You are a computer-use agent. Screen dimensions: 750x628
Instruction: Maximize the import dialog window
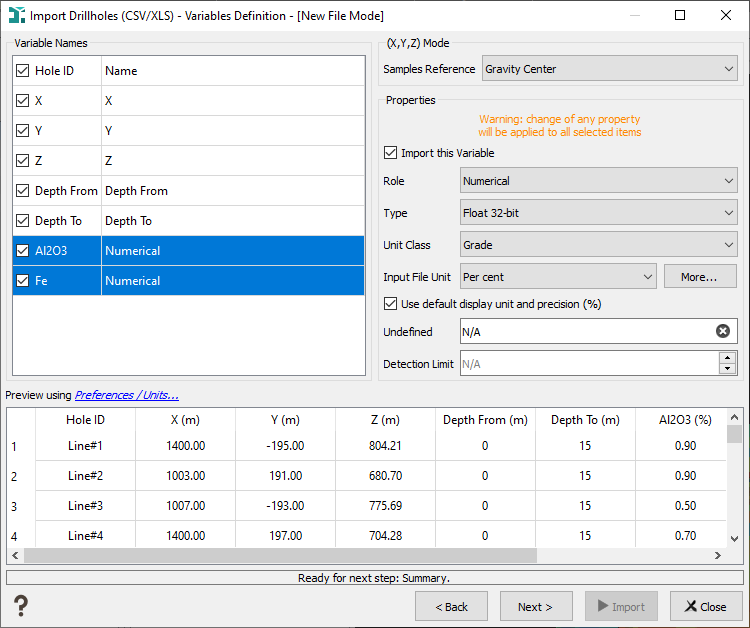680,15
